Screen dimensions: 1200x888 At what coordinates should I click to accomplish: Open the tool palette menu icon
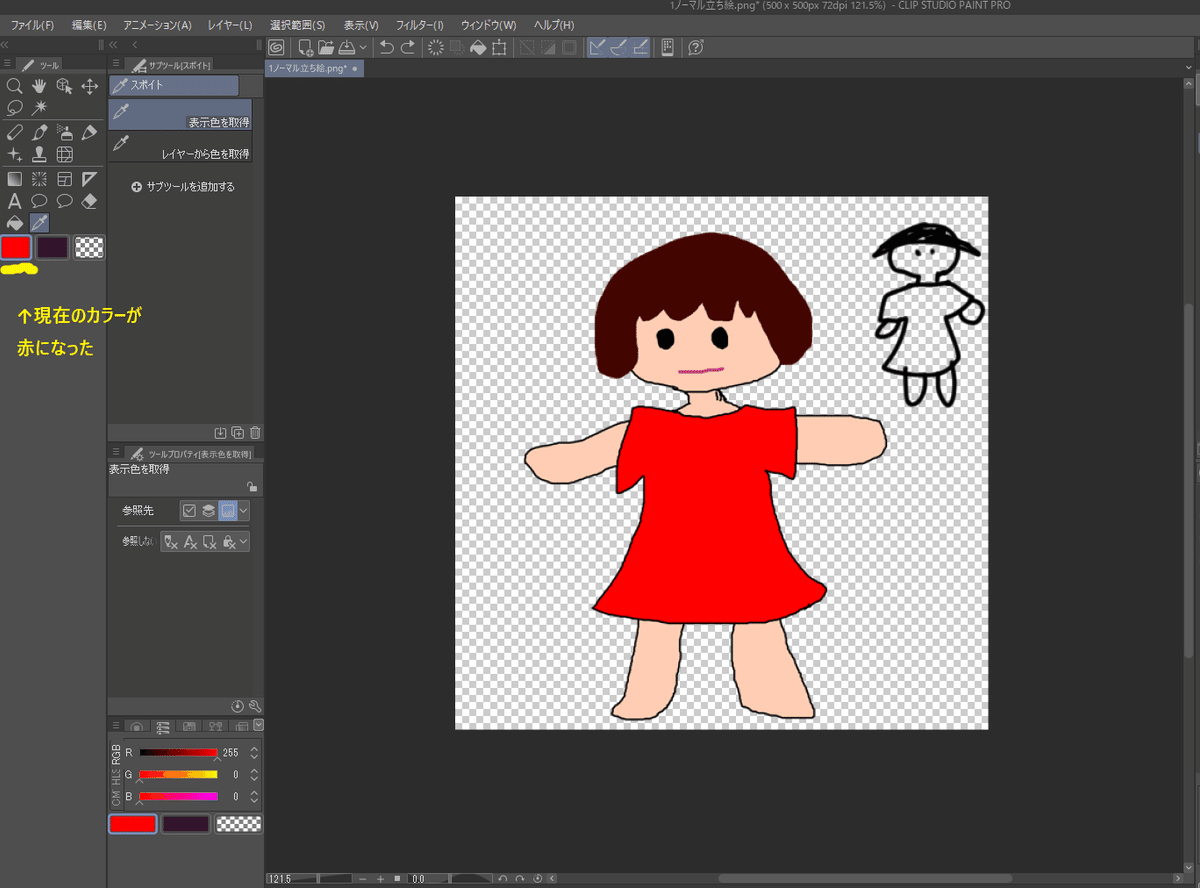pyautogui.click(x=8, y=63)
